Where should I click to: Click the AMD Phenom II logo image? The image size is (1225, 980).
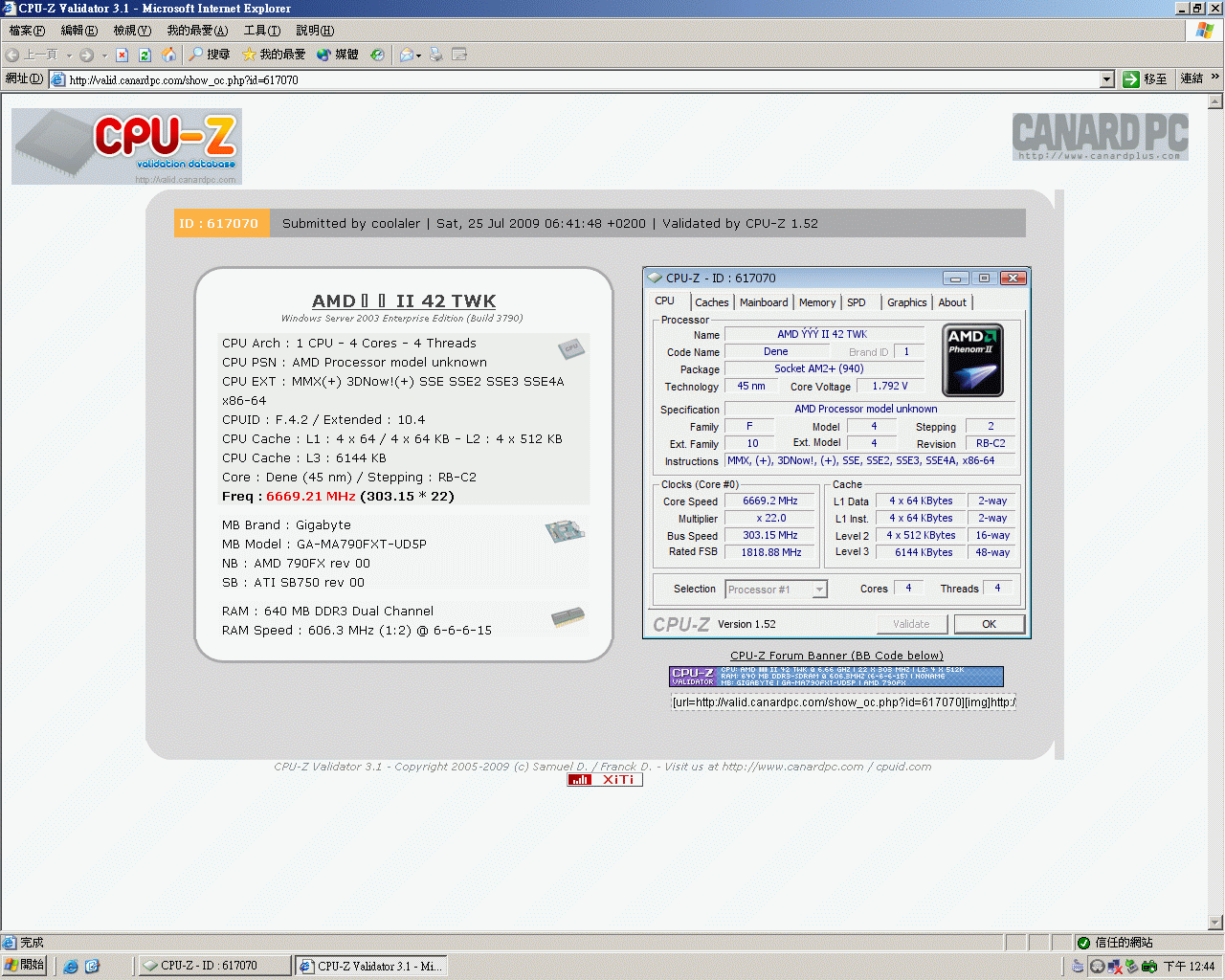point(972,360)
